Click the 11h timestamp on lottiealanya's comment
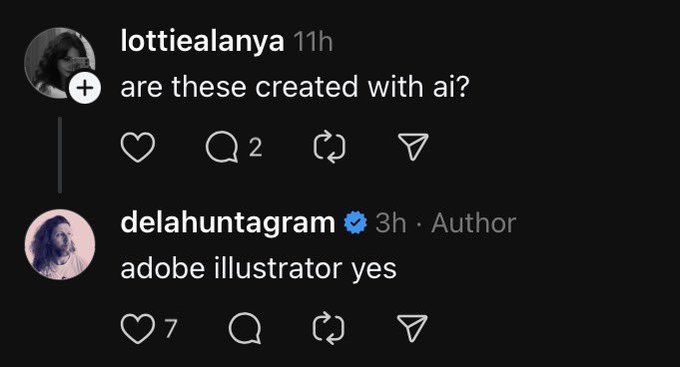Viewport: 680px width, 367px height. pyautogui.click(x=313, y=42)
